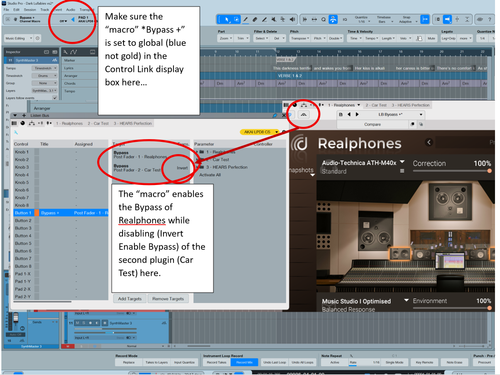This screenshot has width=500, height=375.
Task: Open the Music Editing macro page dropdown
Action: [19, 38]
